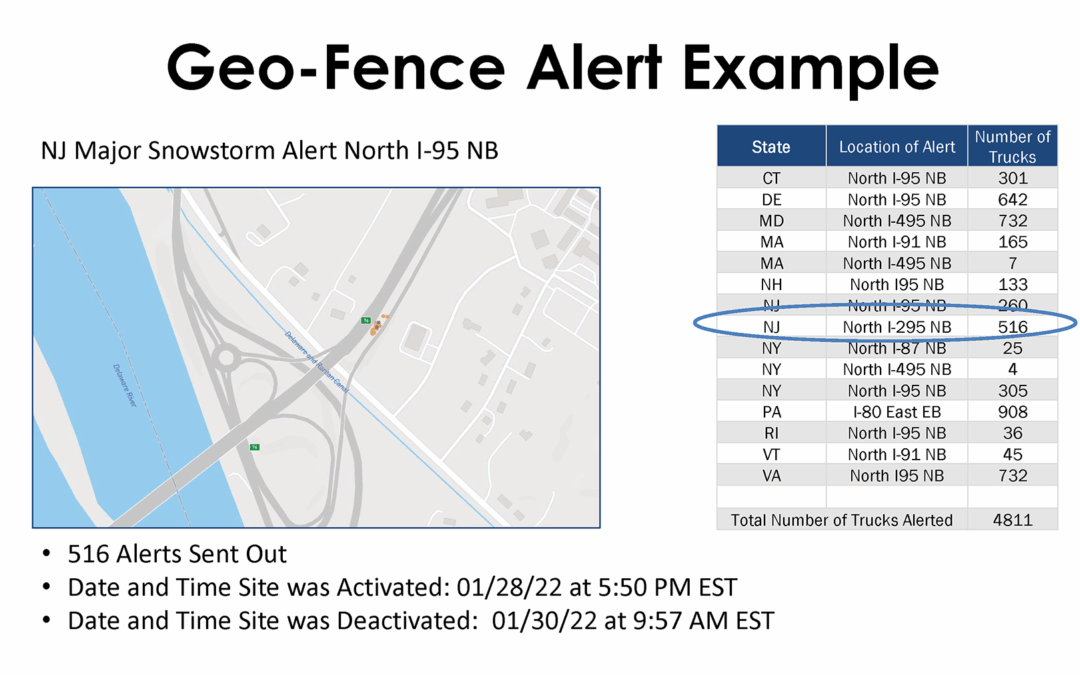Click the 4811 total trucks cell
Viewport: 1080px width, 675px height.
1012,520
